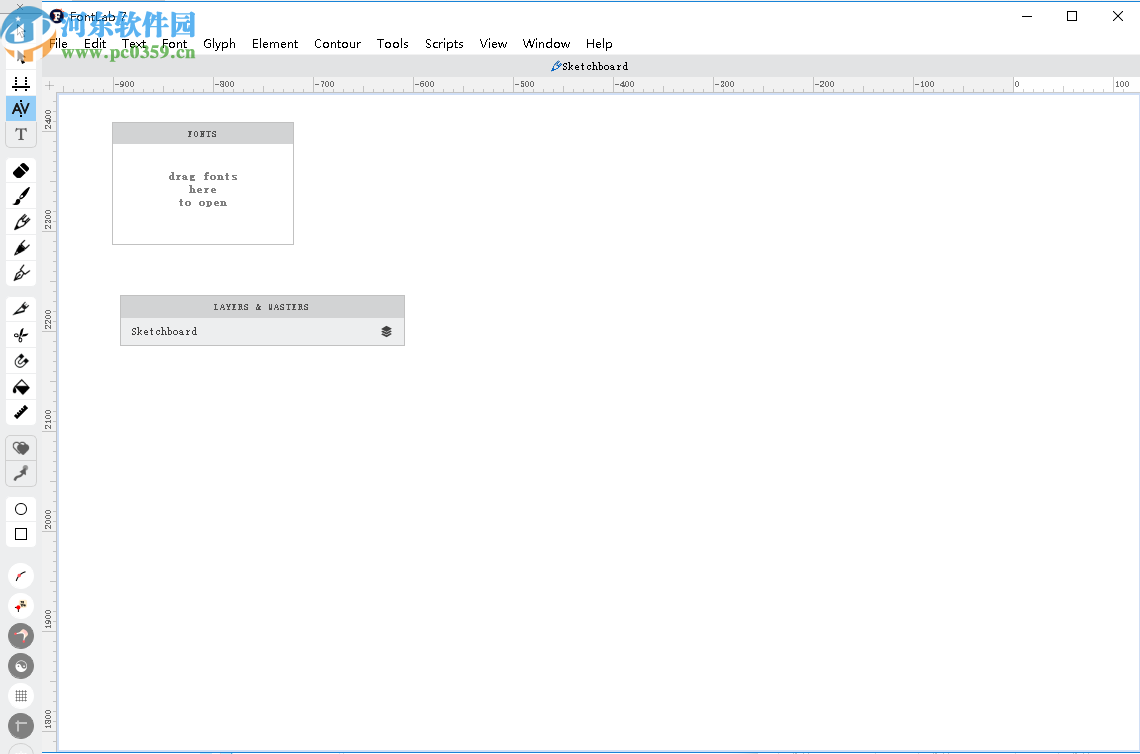Screen dimensions: 1140x754
Task: Open the Element menu
Action: (x=275, y=44)
